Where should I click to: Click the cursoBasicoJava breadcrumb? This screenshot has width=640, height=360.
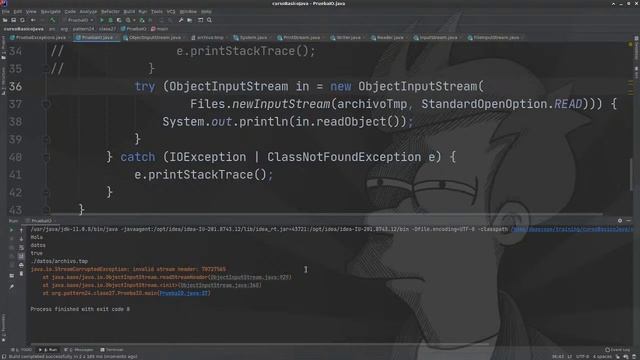pyautogui.click(x=24, y=29)
